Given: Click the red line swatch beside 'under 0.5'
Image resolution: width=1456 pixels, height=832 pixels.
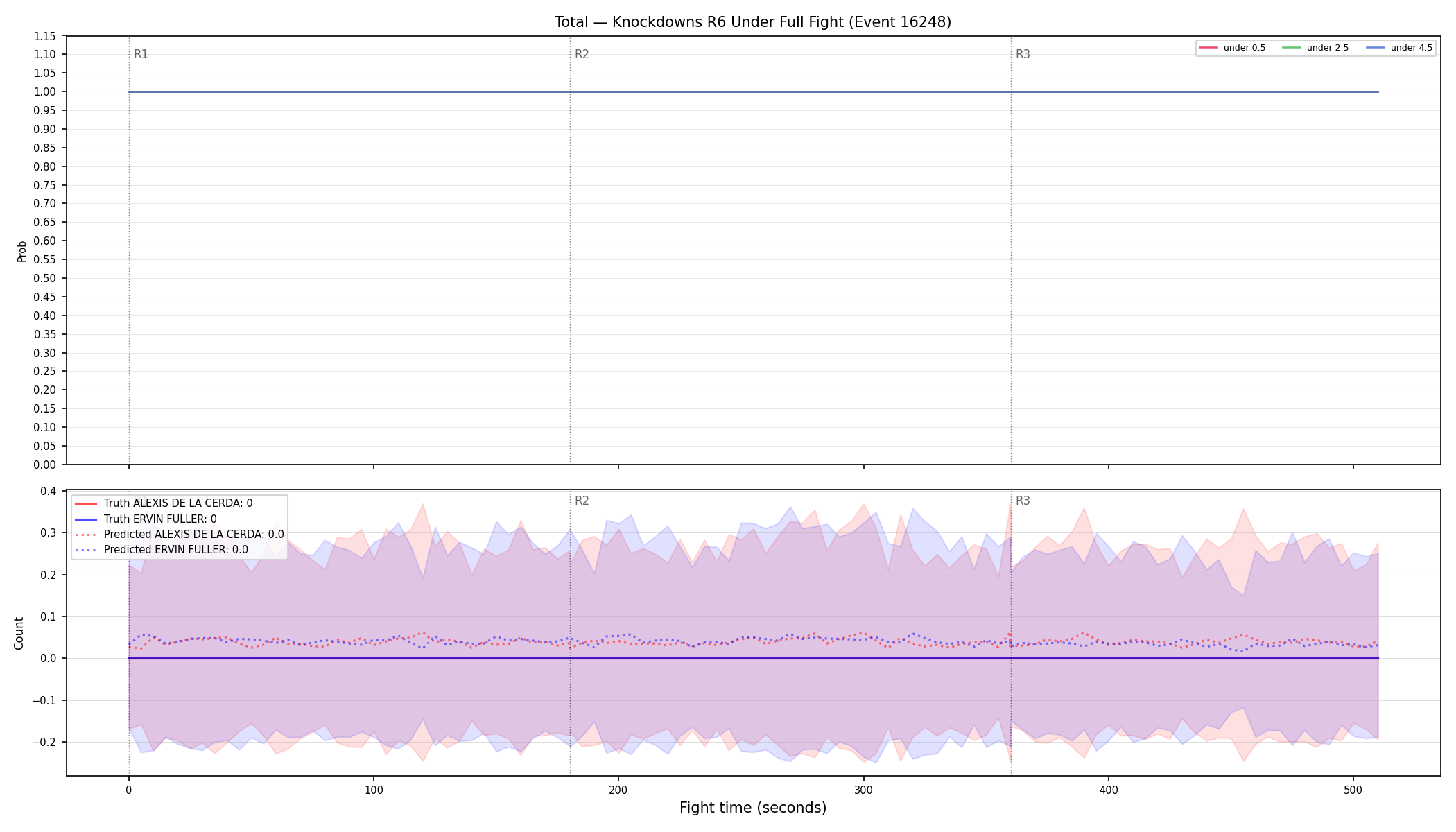Looking at the screenshot, I should (x=1208, y=48).
